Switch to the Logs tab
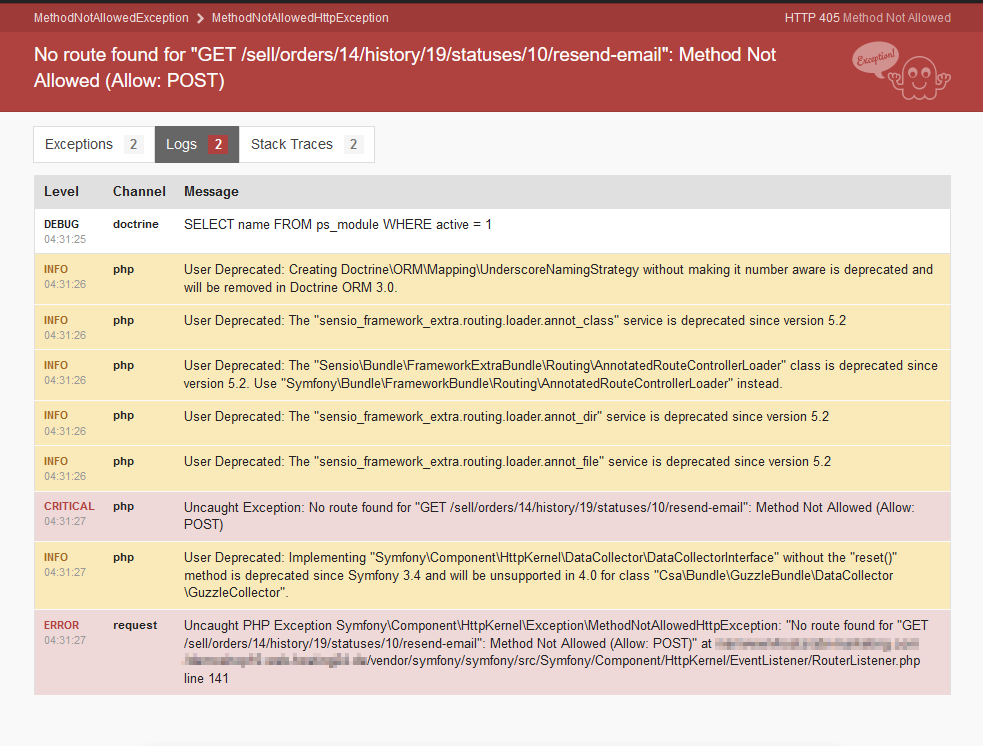The image size is (983, 746). pyautogui.click(x=197, y=144)
